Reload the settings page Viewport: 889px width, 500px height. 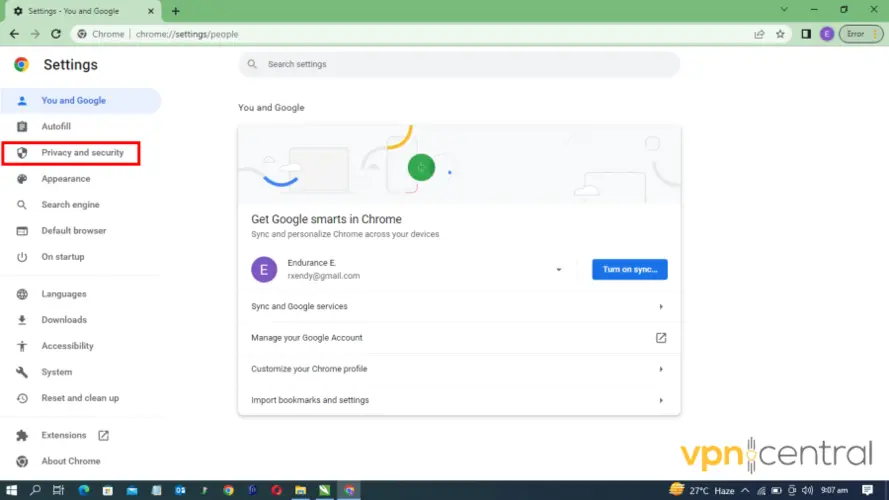(56, 34)
